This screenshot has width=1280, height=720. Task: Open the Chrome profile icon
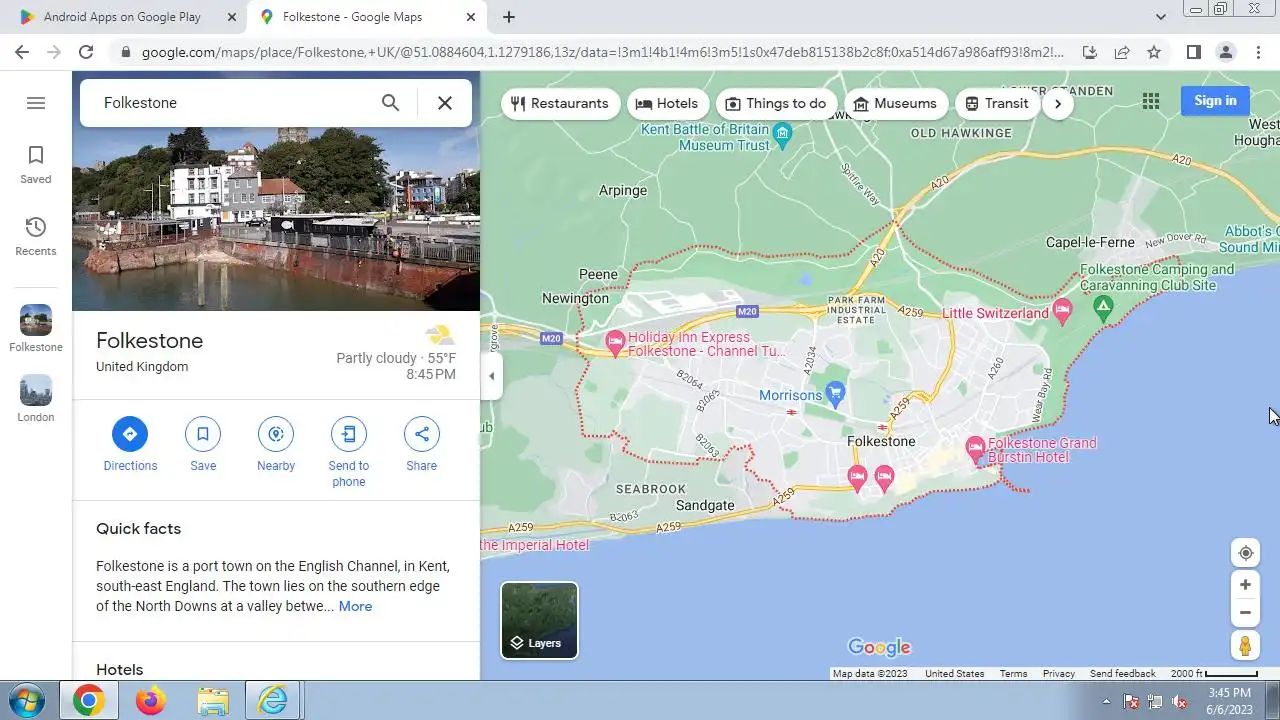[x=1225, y=52]
